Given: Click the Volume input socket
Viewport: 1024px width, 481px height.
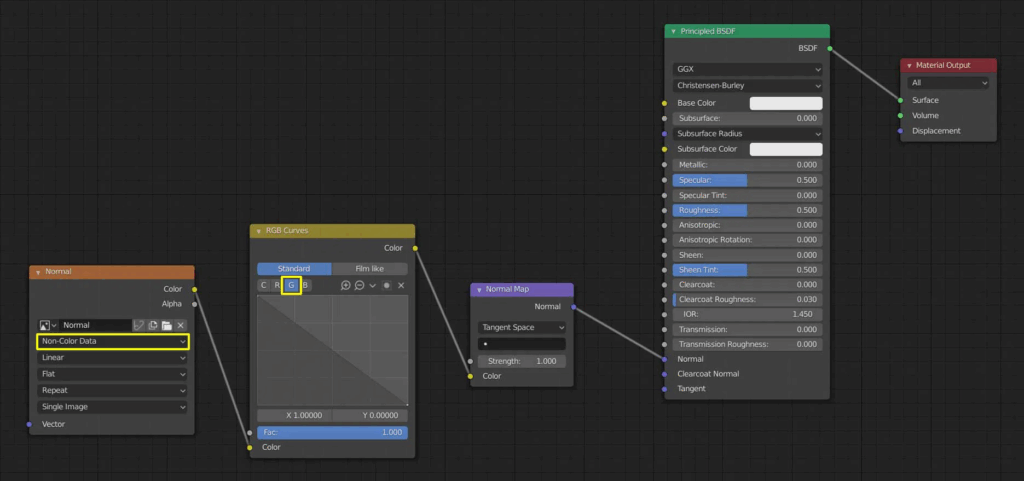Looking at the screenshot, I should coord(900,116).
